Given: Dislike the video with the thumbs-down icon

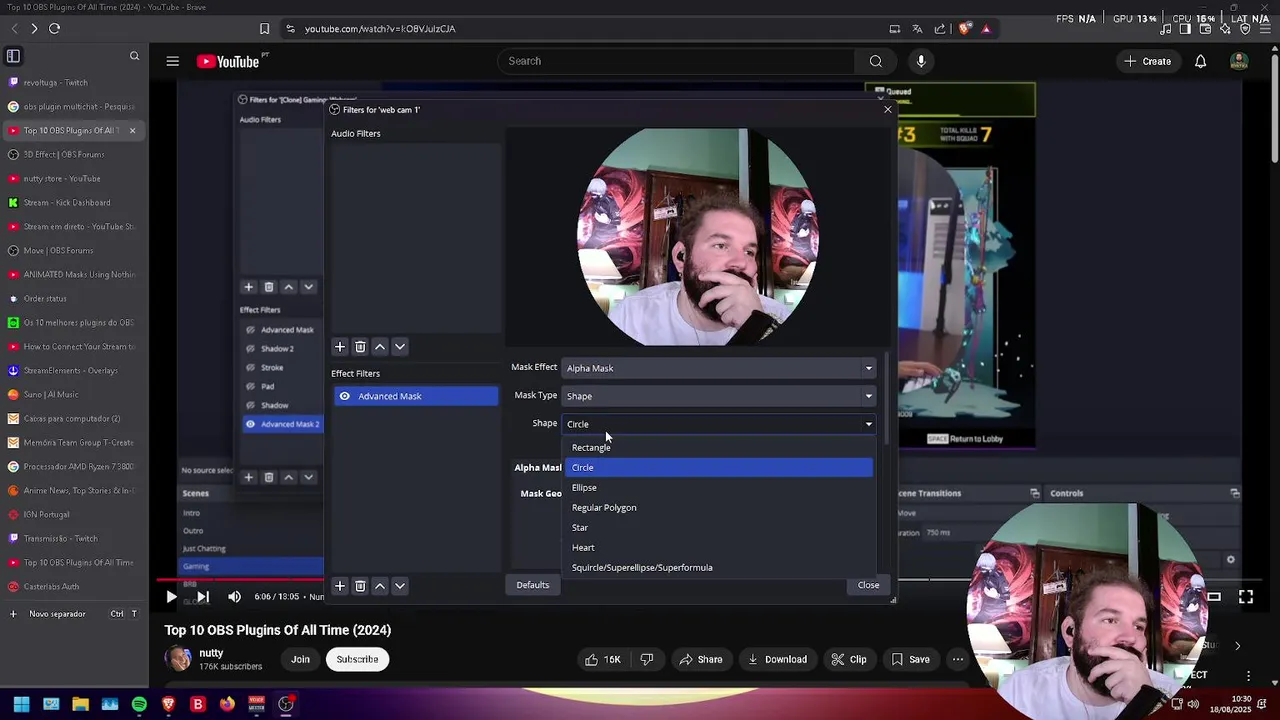Looking at the screenshot, I should (646, 659).
